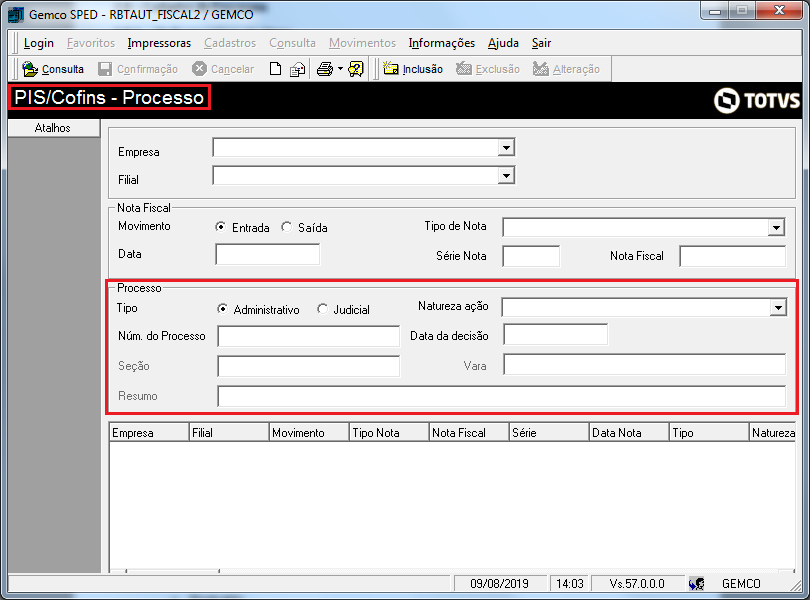Click the Empresa column header
This screenshot has width=810, height=600.
(149, 433)
